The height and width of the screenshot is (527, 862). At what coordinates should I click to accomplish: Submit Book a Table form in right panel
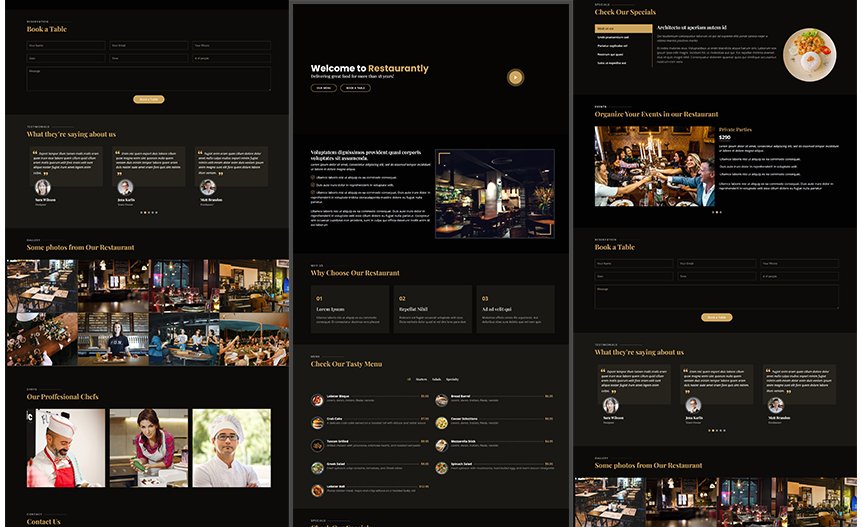click(716, 317)
